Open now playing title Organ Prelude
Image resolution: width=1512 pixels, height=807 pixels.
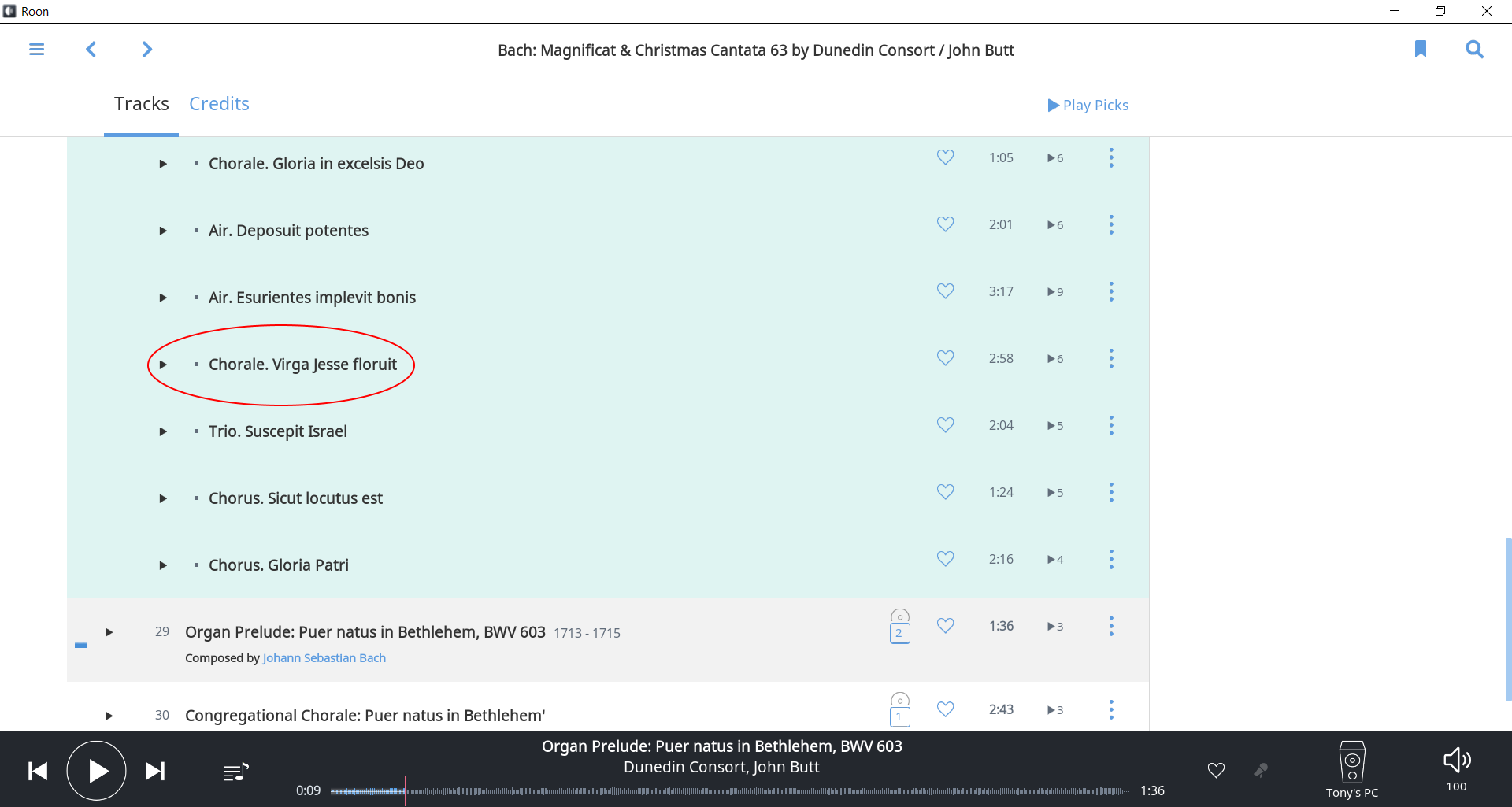(722, 746)
